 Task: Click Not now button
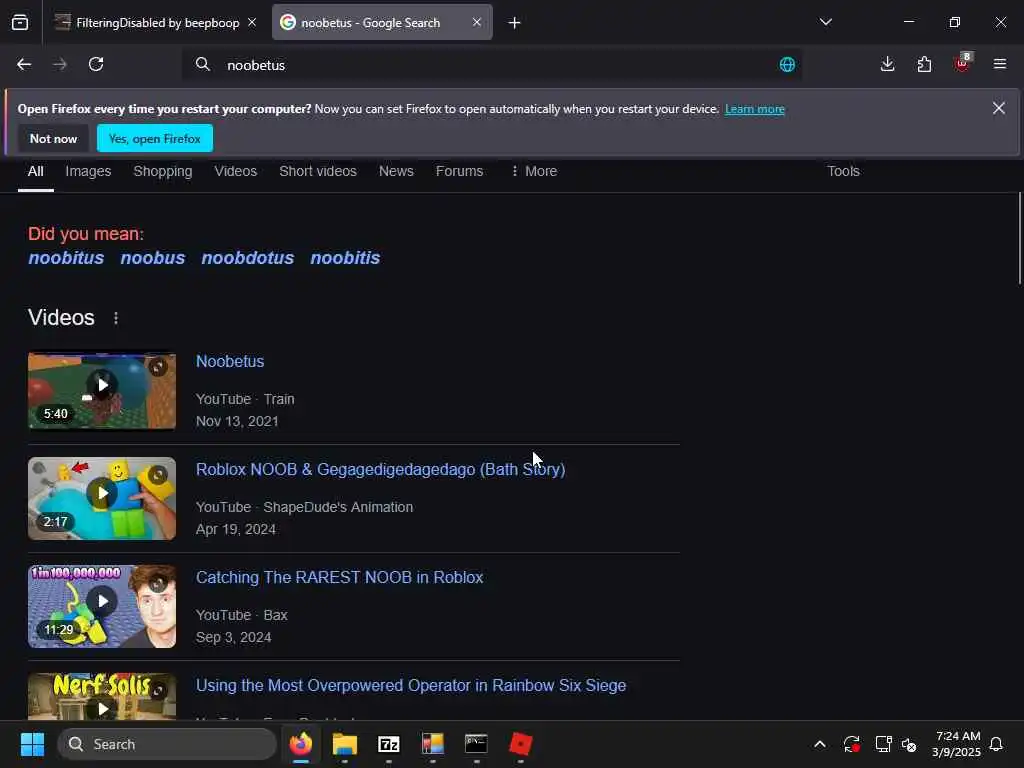(53, 138)
